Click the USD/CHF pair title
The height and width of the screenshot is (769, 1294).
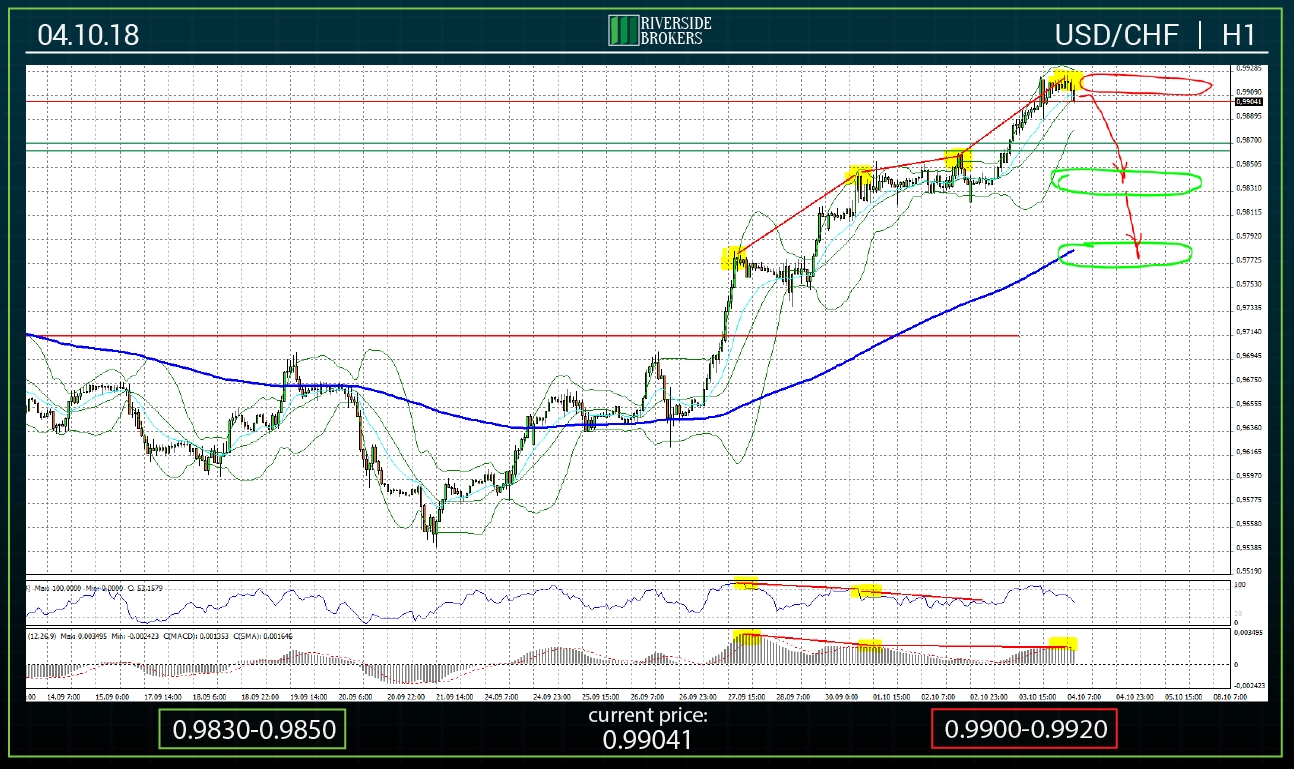pos(1118,35)
